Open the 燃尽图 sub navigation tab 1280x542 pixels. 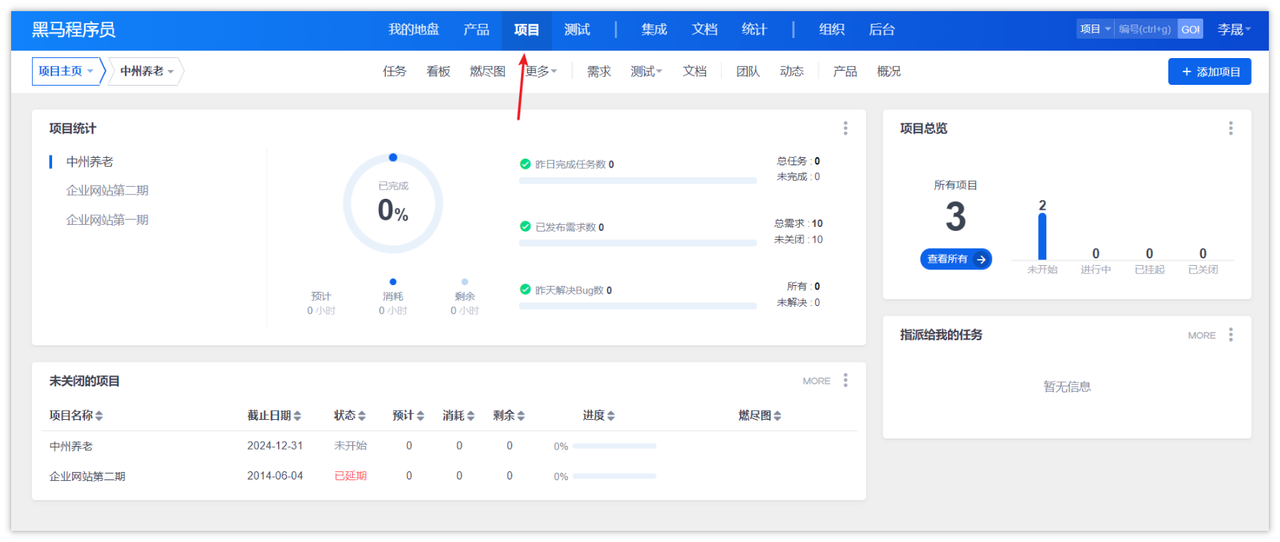pyautogui.click(x=488, y=72)
